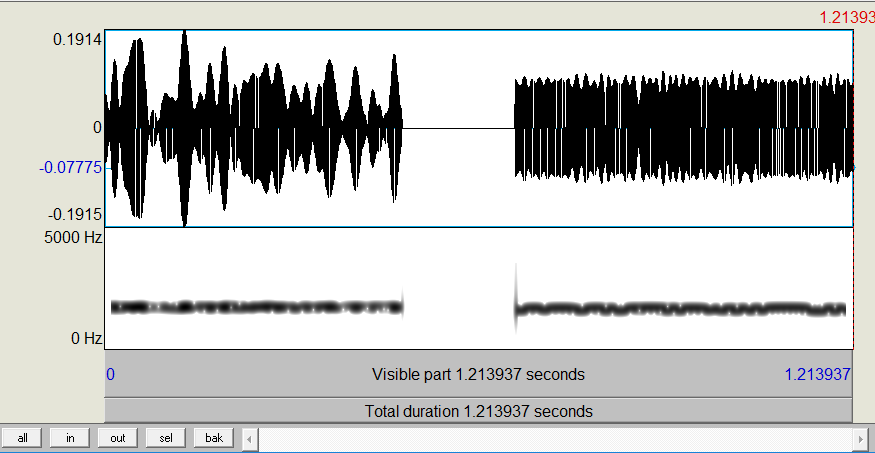The height and width of the screenshot is (453, 875).
Task: Go back with the "bak" button
Action: (x=214, y=438)
